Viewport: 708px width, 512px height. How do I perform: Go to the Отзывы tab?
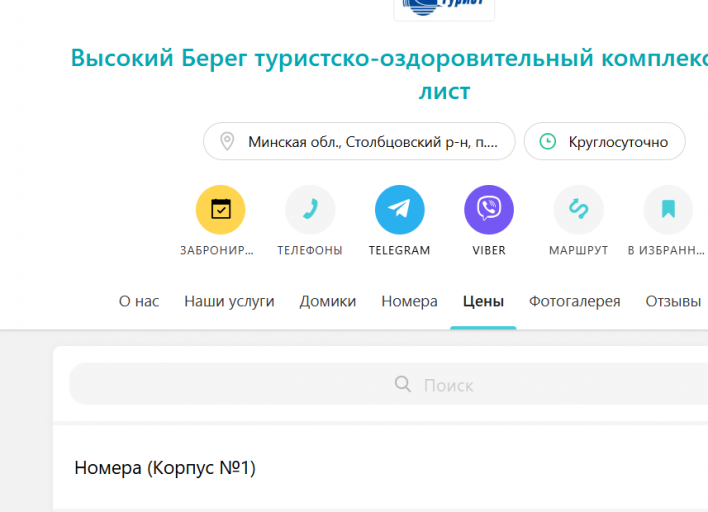pos(673,301)
